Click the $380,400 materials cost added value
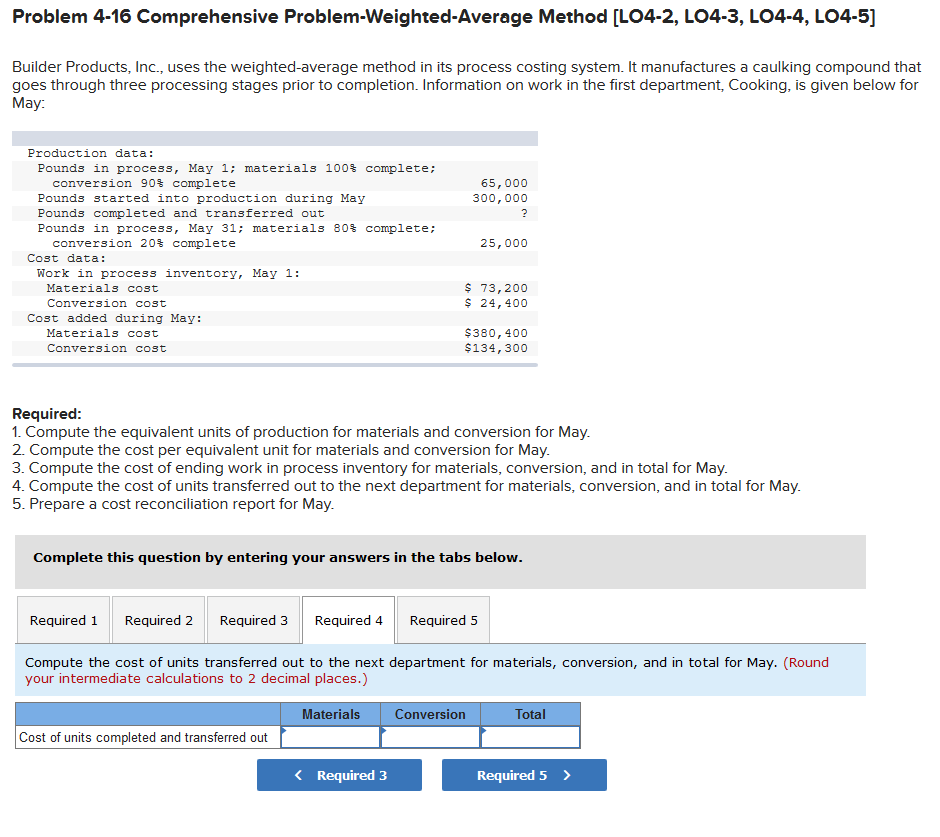Image resolution: width=940 pixels, height=837 pixels. click(x=496, y=333)
